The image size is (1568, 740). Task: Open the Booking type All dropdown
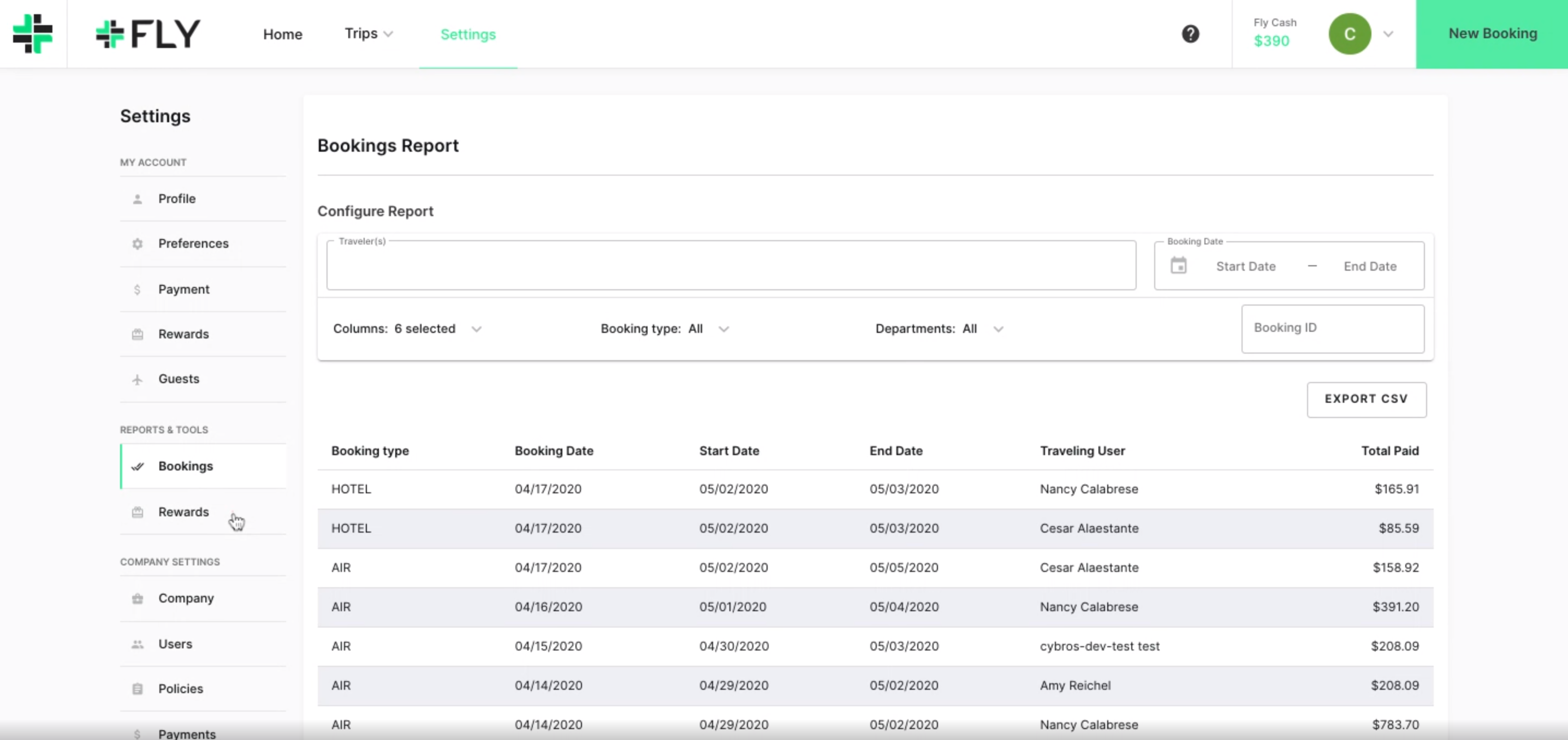pos(664,329)
